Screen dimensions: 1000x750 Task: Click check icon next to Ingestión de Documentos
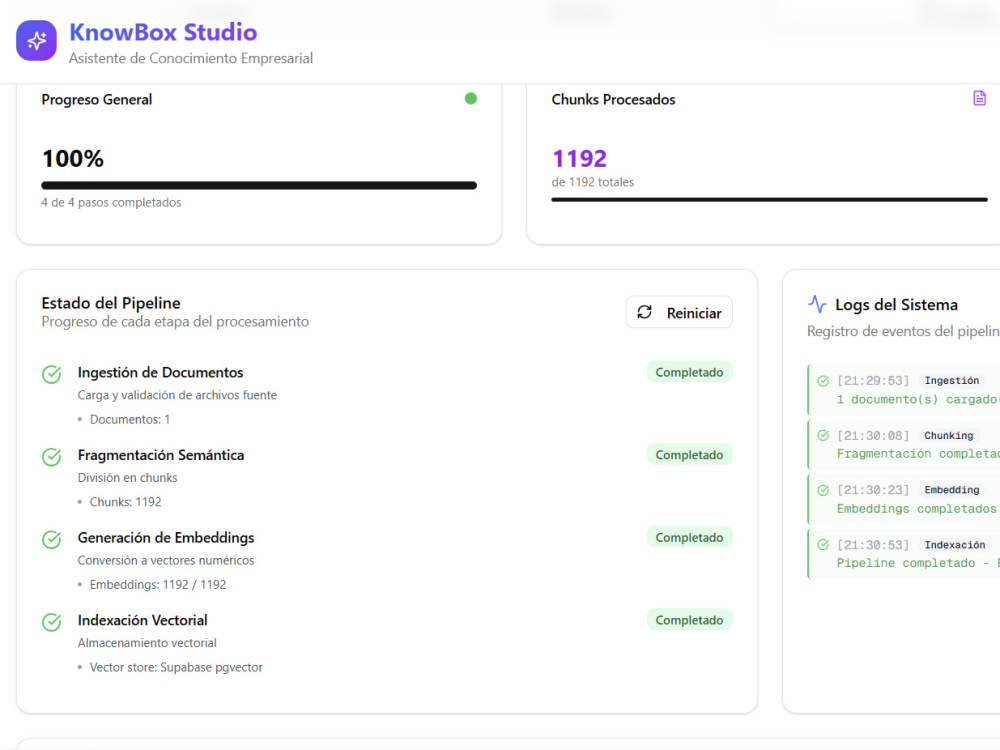(x=52, y=374)
